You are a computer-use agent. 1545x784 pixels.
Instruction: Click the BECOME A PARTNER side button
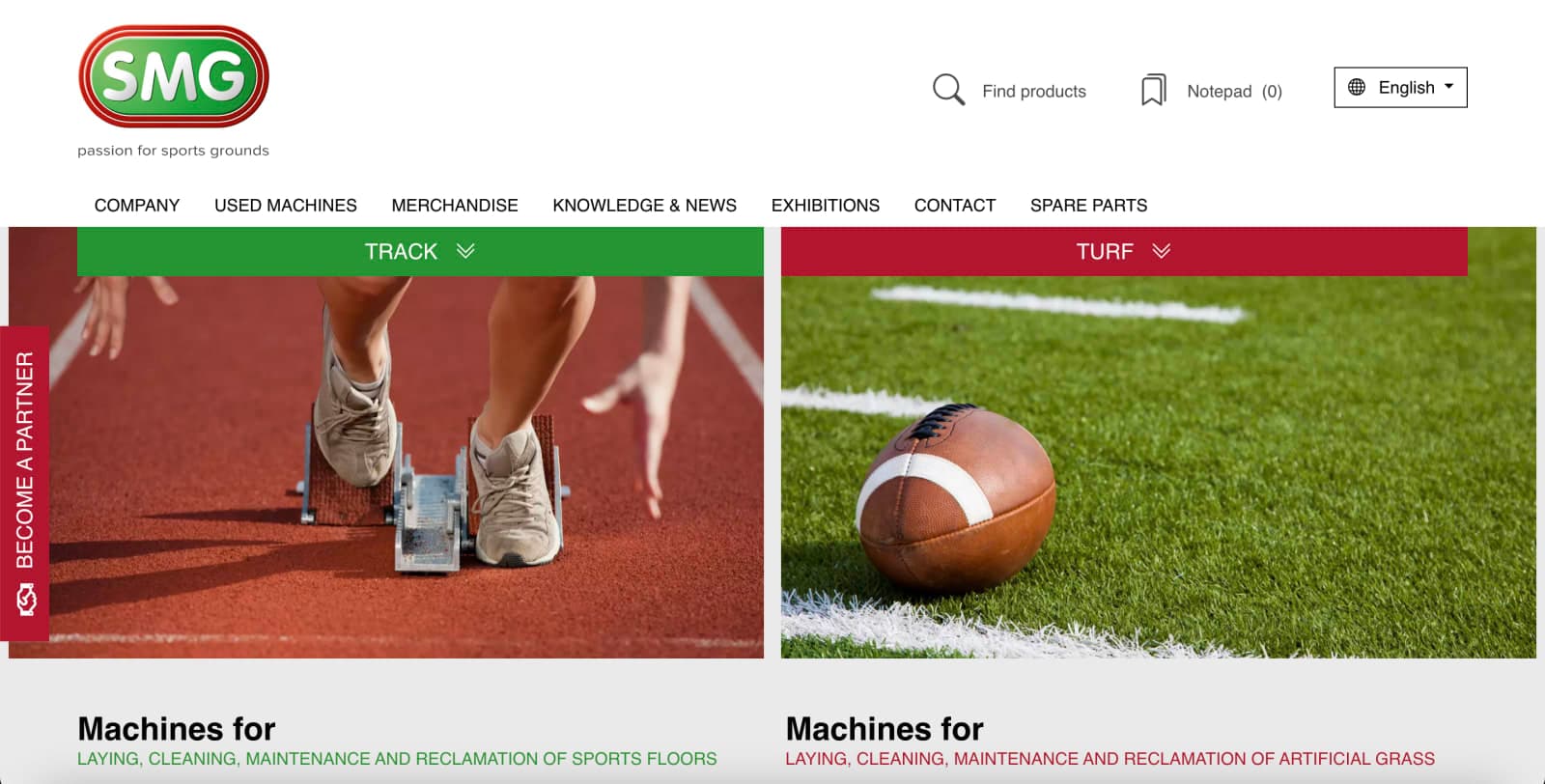coord(25,484)
